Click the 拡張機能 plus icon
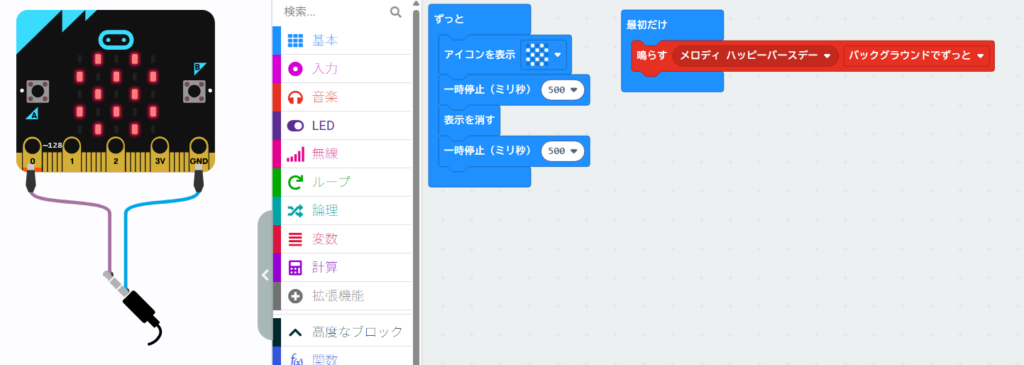 click(295, 296)
